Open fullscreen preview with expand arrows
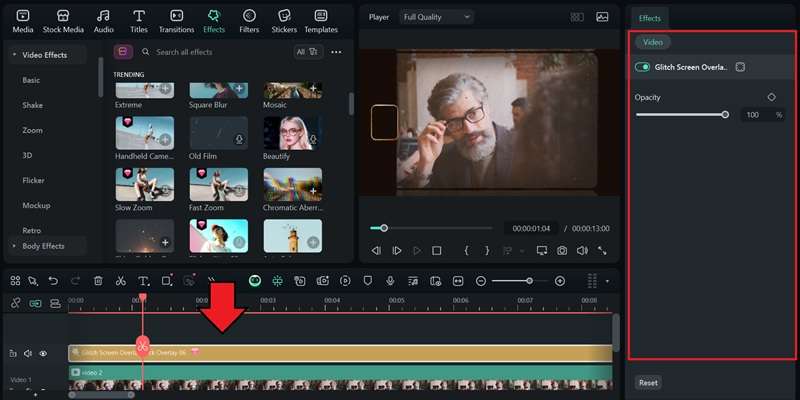The width and height of the screenshot is (800, 400). pyautogui.click(x=602, y=251)
